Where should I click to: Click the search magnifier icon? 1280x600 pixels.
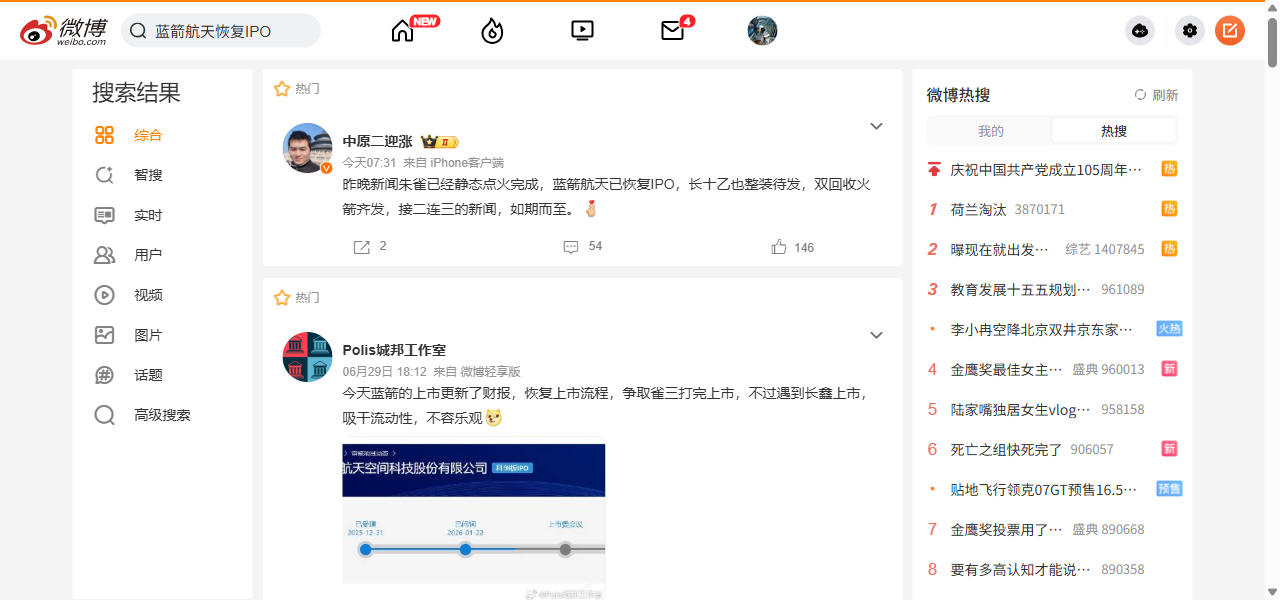click(139, 31)
